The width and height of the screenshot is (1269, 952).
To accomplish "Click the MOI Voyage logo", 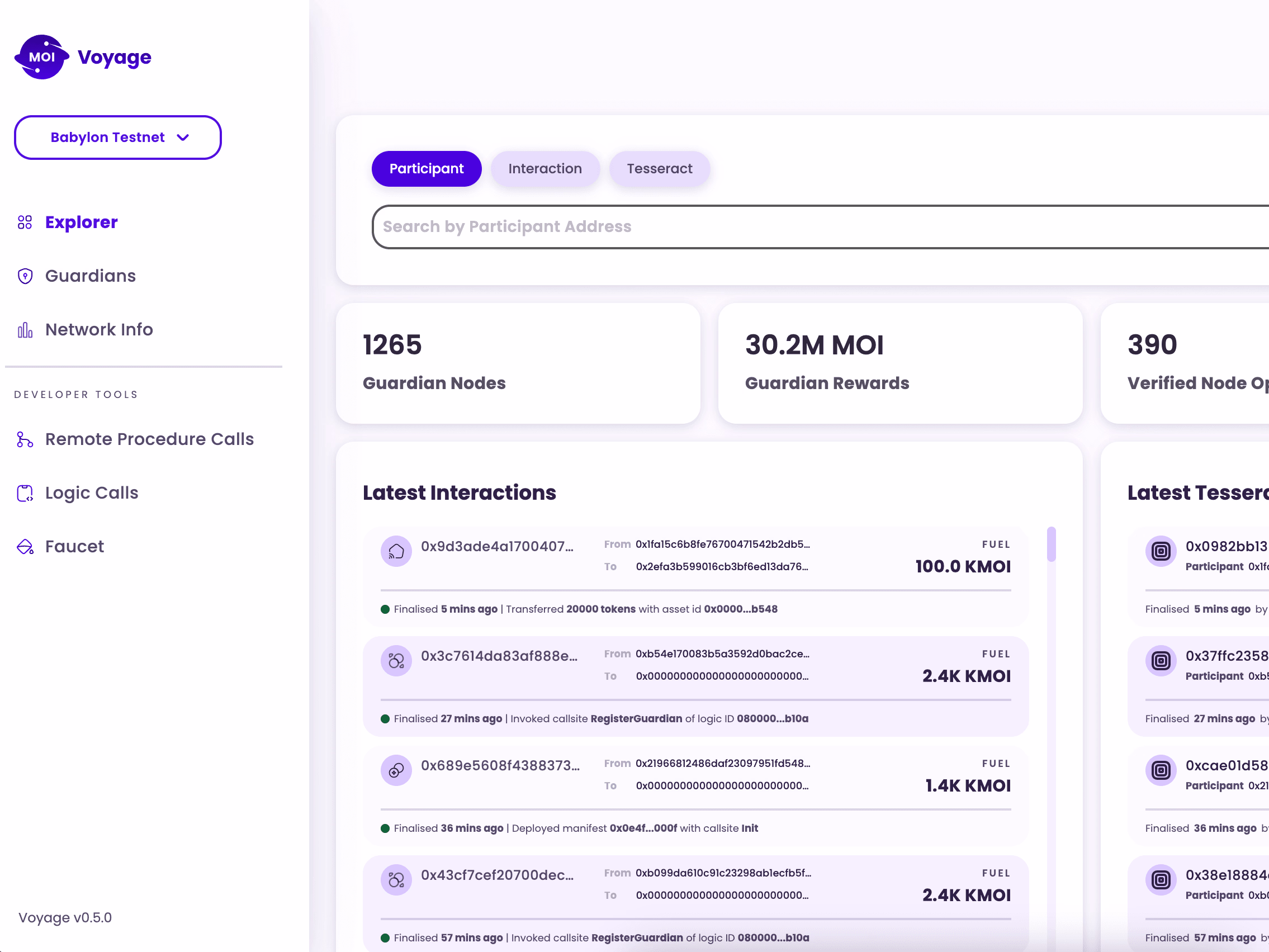I will click(83, 57).
